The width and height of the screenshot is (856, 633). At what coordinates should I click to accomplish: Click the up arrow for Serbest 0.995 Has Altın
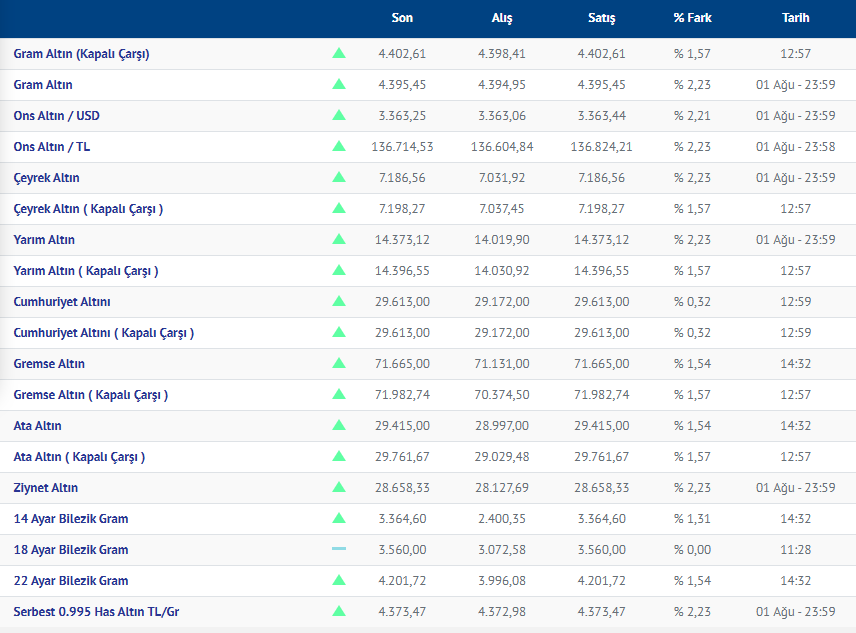coord(339,611)
